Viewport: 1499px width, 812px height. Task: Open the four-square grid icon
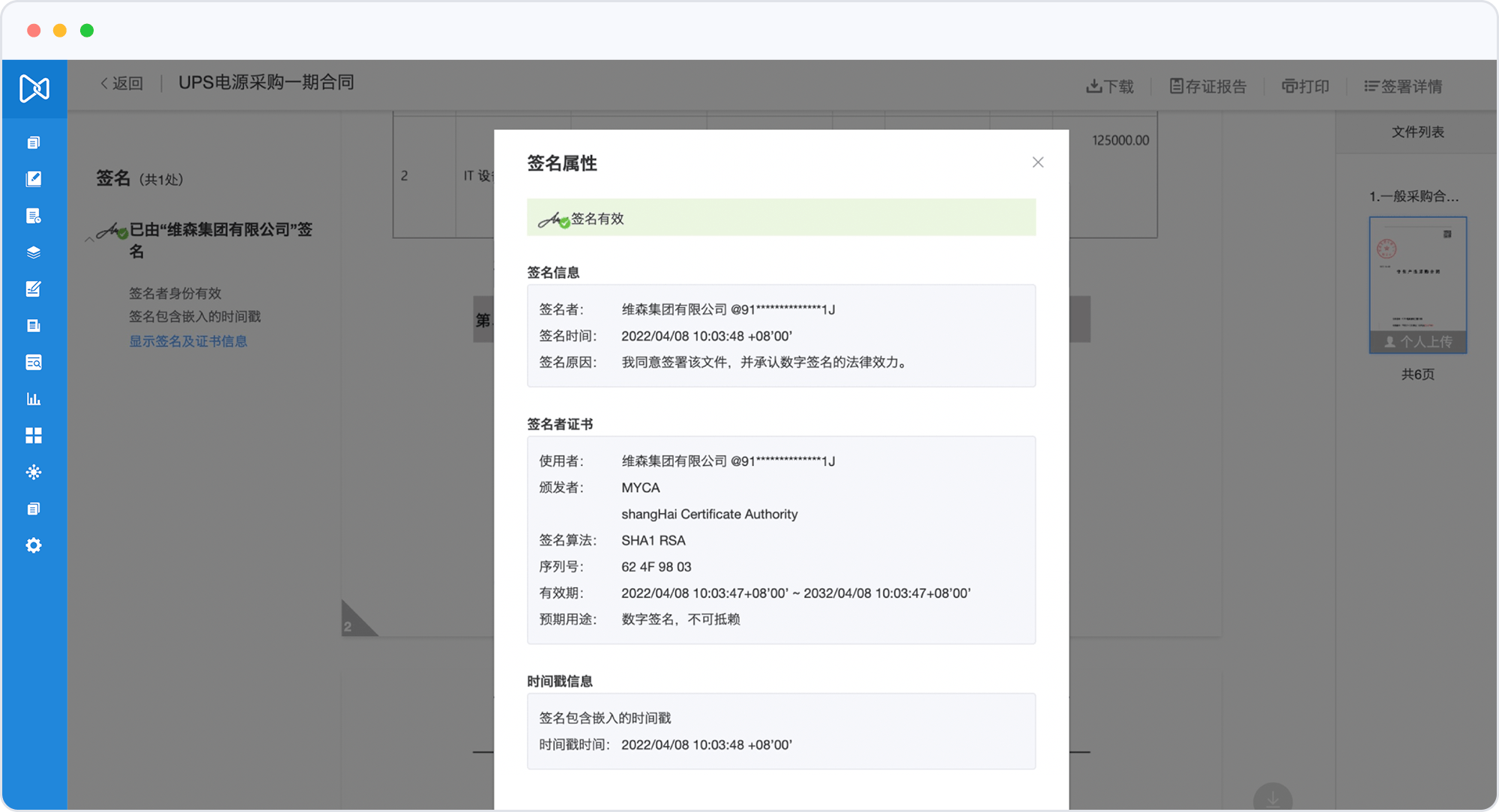(34, 436)
